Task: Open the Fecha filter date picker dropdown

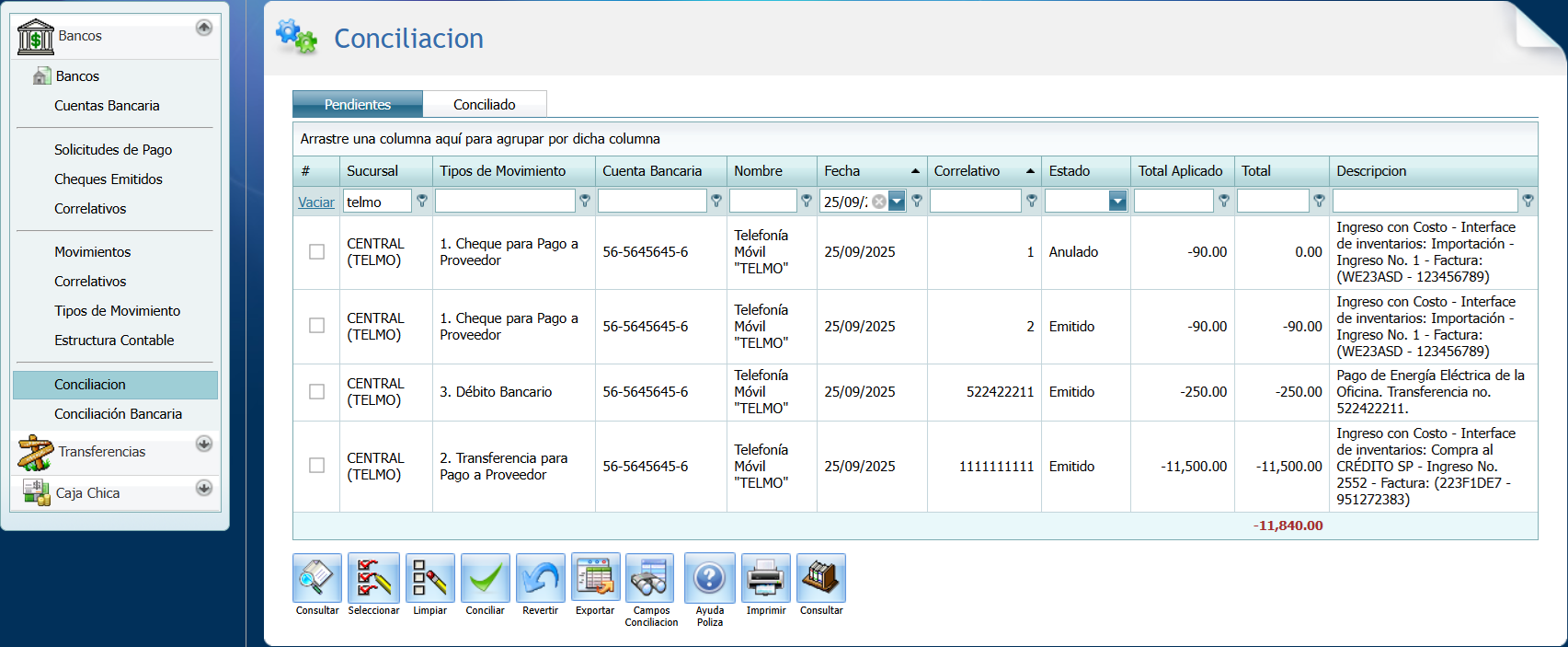Action: [897, 202]
